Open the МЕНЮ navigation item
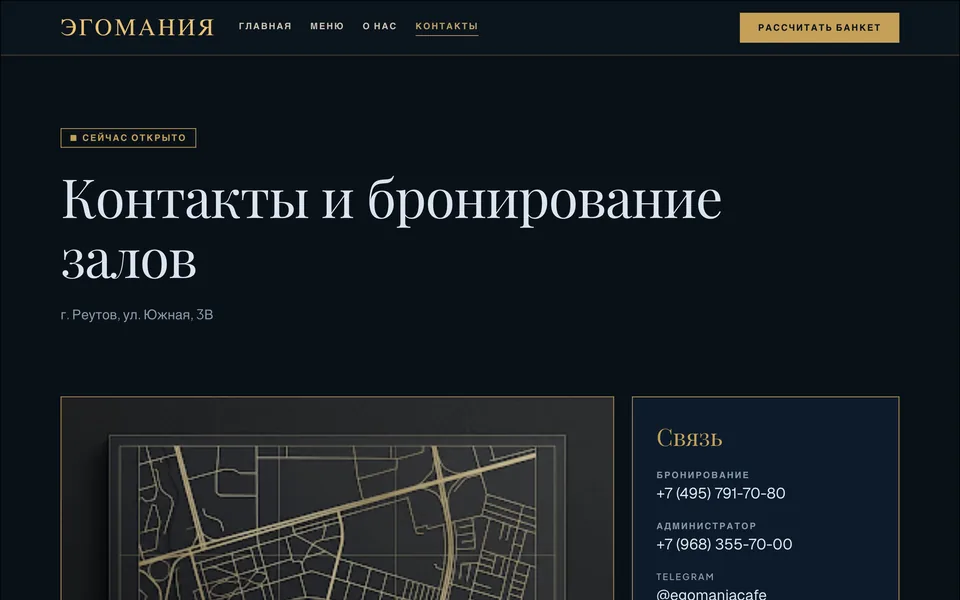The height and width of the screenshot is (600, 960). (327, 26)
